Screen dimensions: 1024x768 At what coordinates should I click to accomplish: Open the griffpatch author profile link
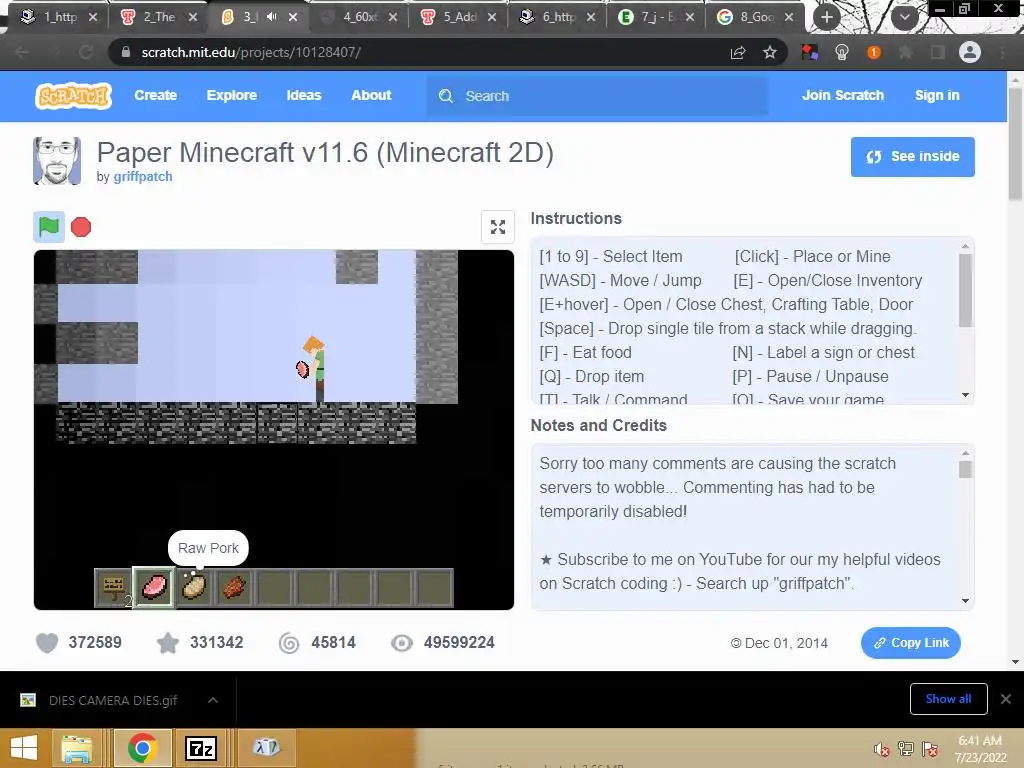[x=143, y=177]
